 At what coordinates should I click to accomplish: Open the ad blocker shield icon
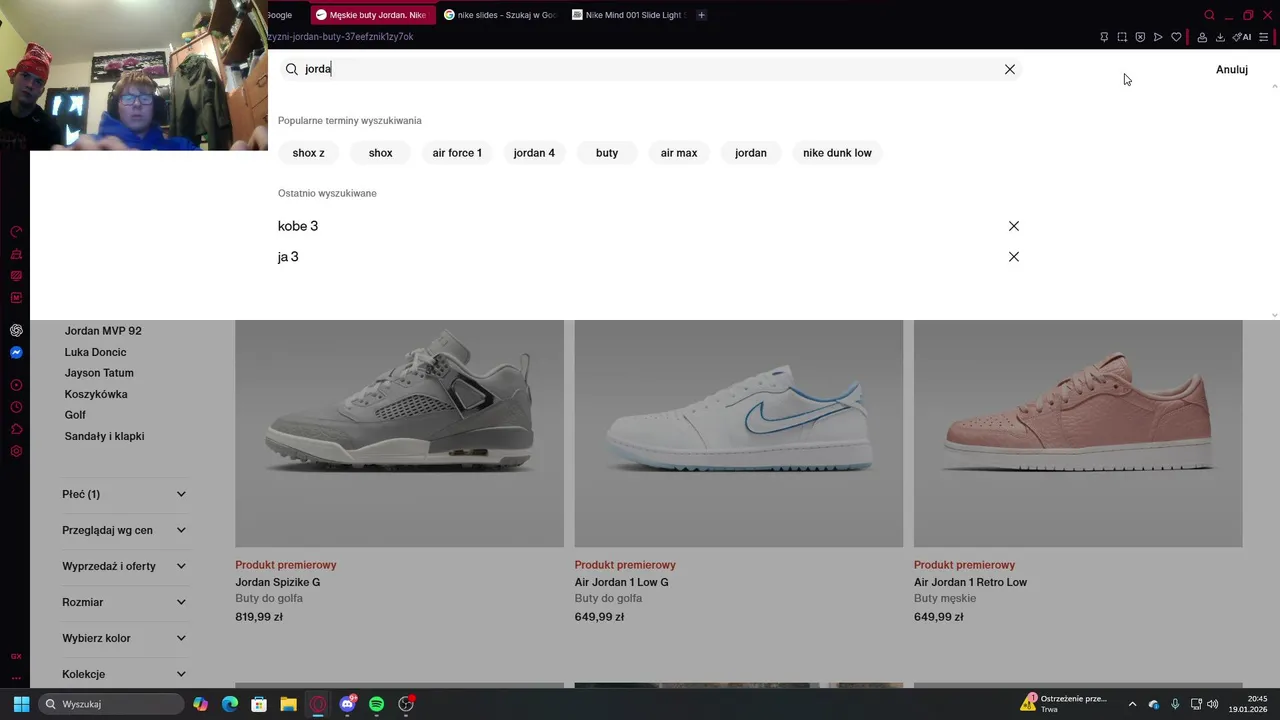pyautogui.click(x=1140, y=37)
